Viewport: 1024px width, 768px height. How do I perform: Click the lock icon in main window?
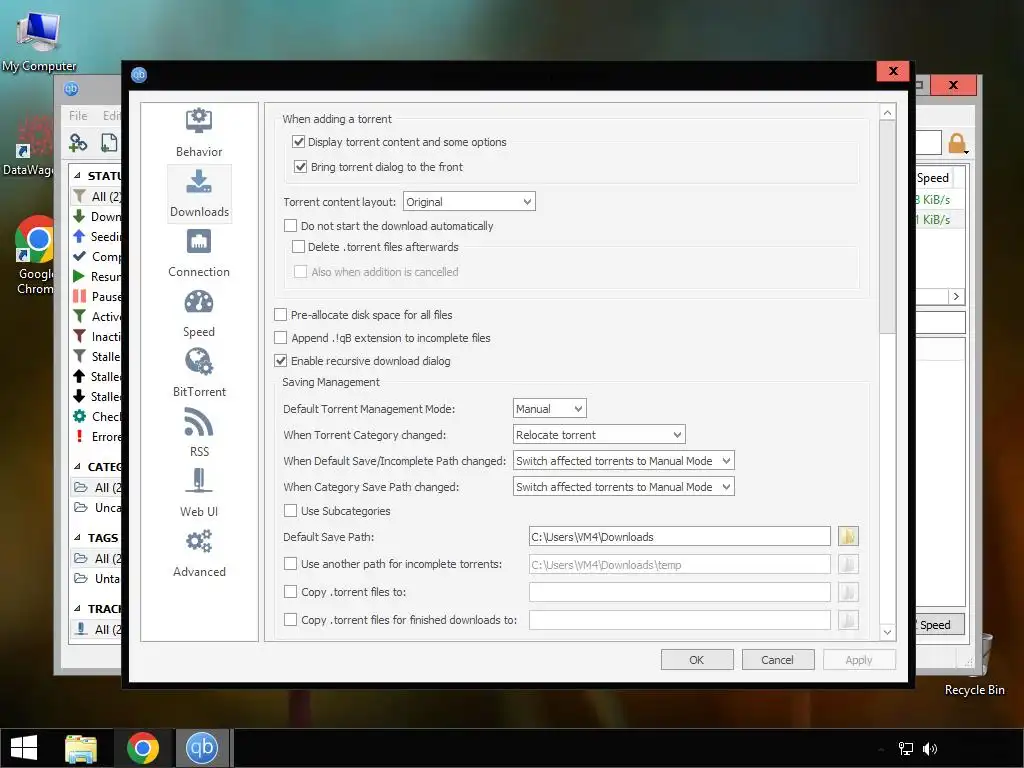[957, 144]
